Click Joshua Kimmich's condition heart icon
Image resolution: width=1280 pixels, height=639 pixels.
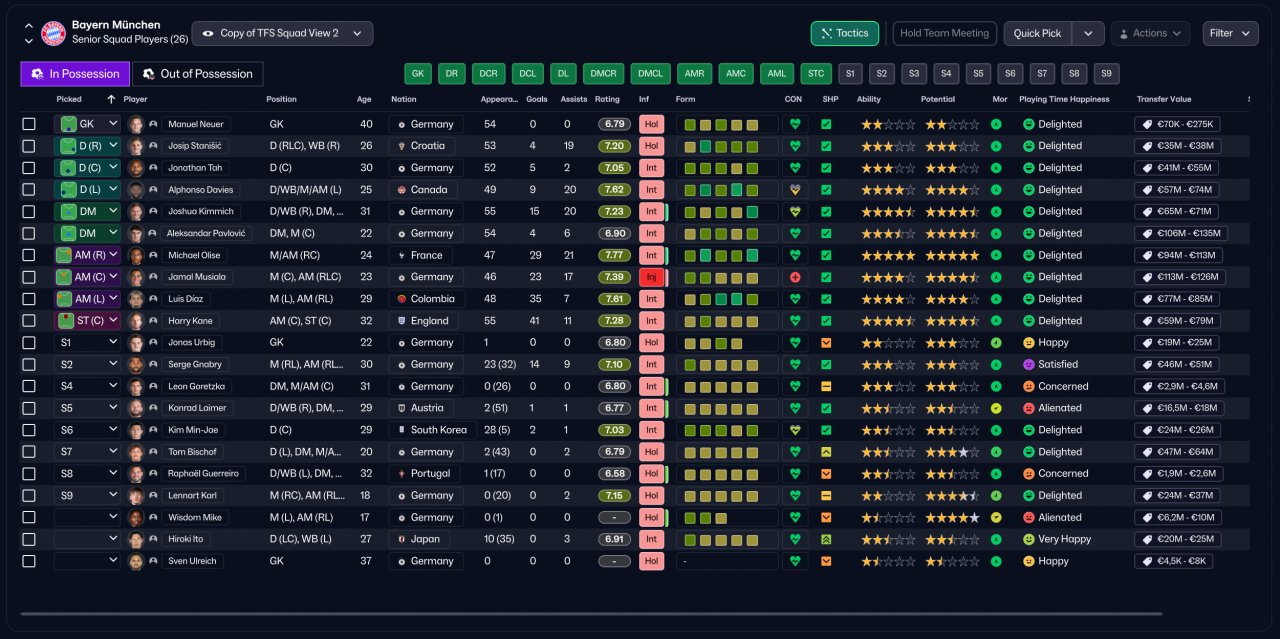[795, 212]
